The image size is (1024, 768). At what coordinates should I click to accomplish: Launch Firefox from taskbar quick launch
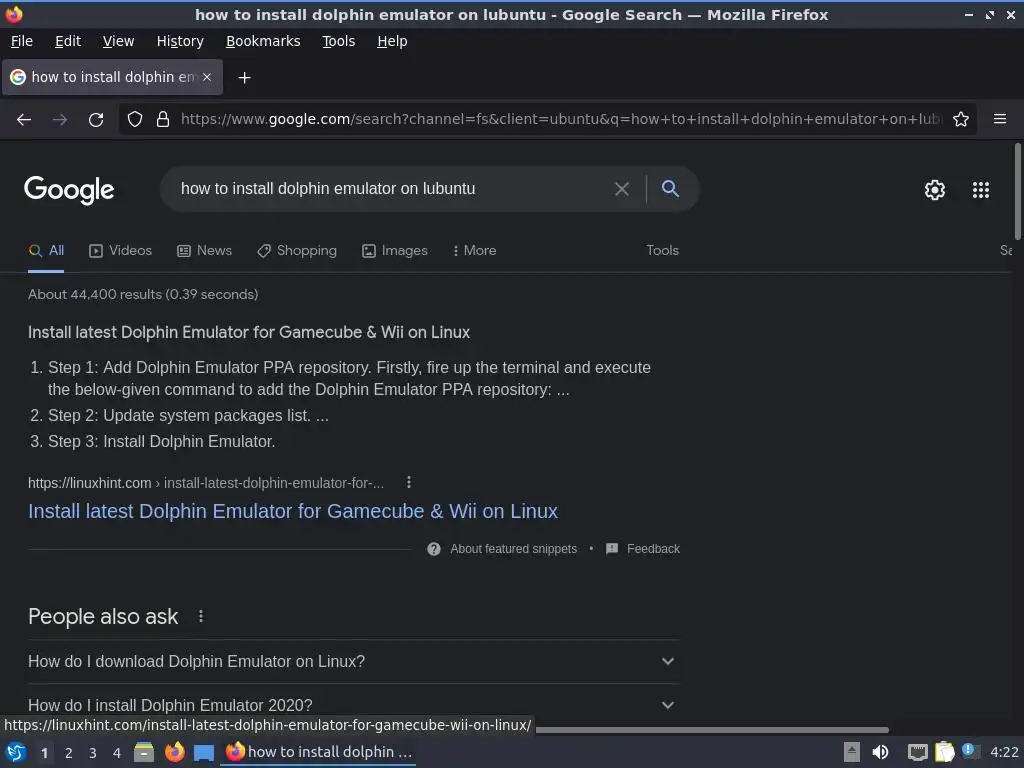coord(174,752)
